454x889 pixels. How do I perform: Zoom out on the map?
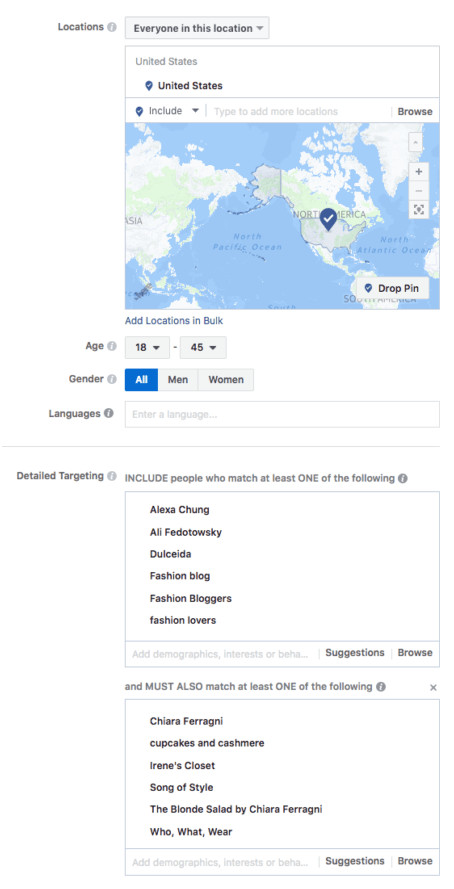(x=418, y=190)
